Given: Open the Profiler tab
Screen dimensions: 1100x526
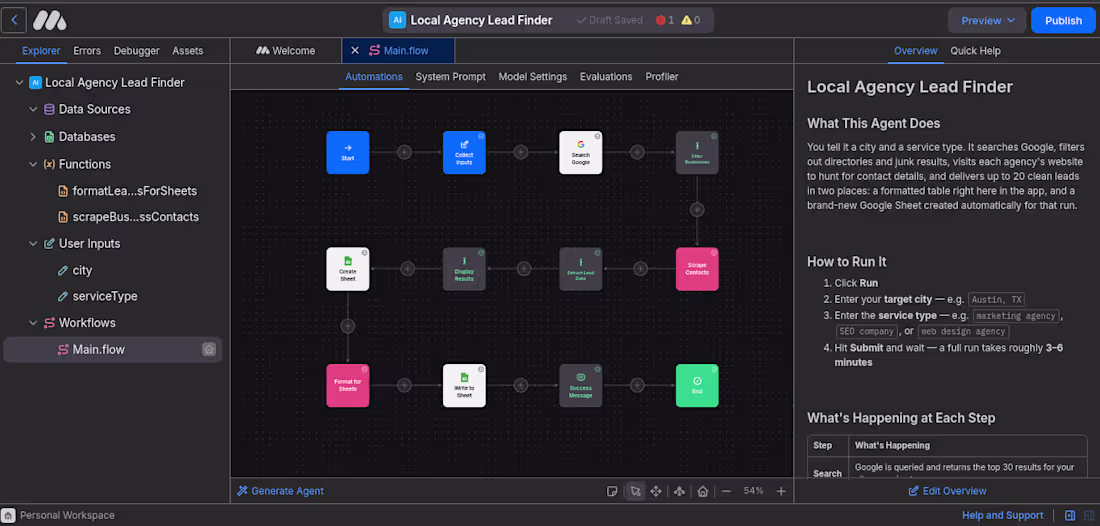Looking at the screenshot, I should click(662, 76).
